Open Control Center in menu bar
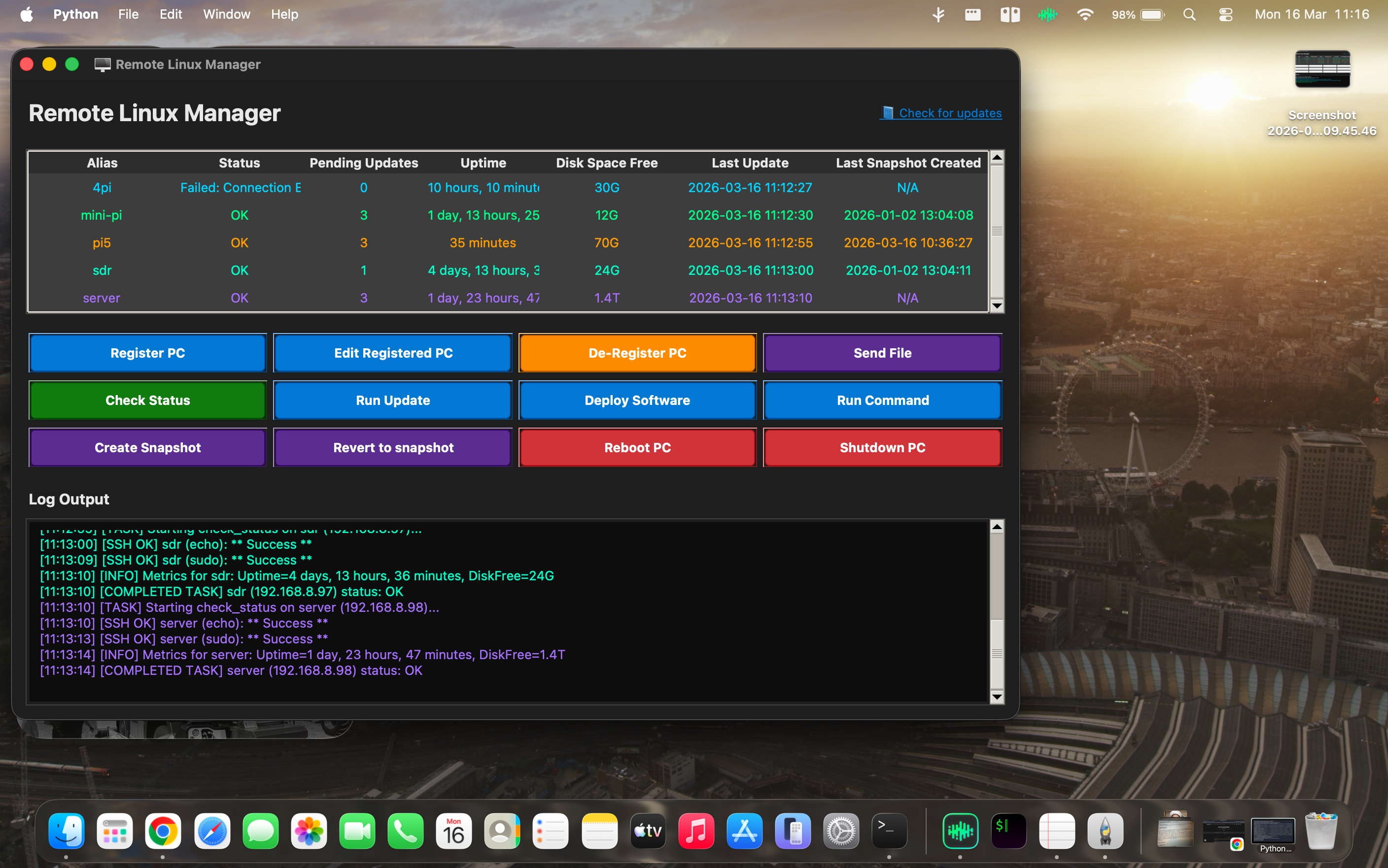The width and height of the screenshot is (1388, 868). pyautogui.click(x=1225, y=14)
